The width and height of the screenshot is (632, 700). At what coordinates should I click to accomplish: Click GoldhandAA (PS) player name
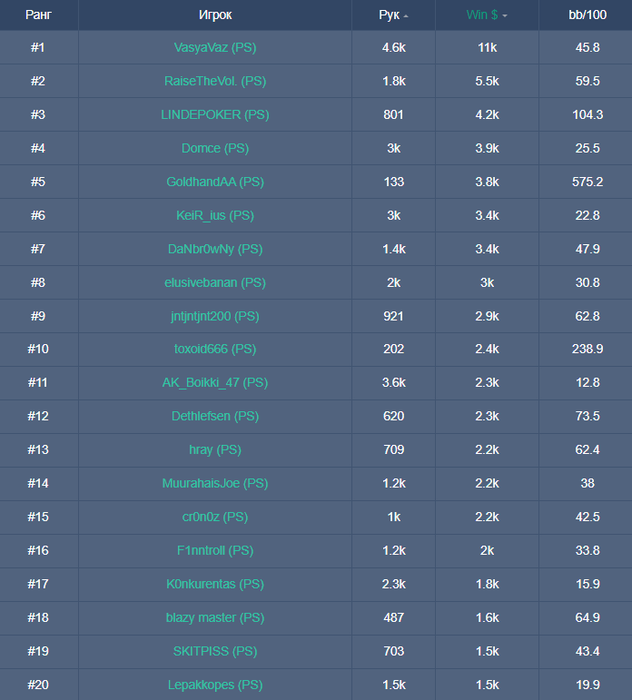[x=215, y=182]
